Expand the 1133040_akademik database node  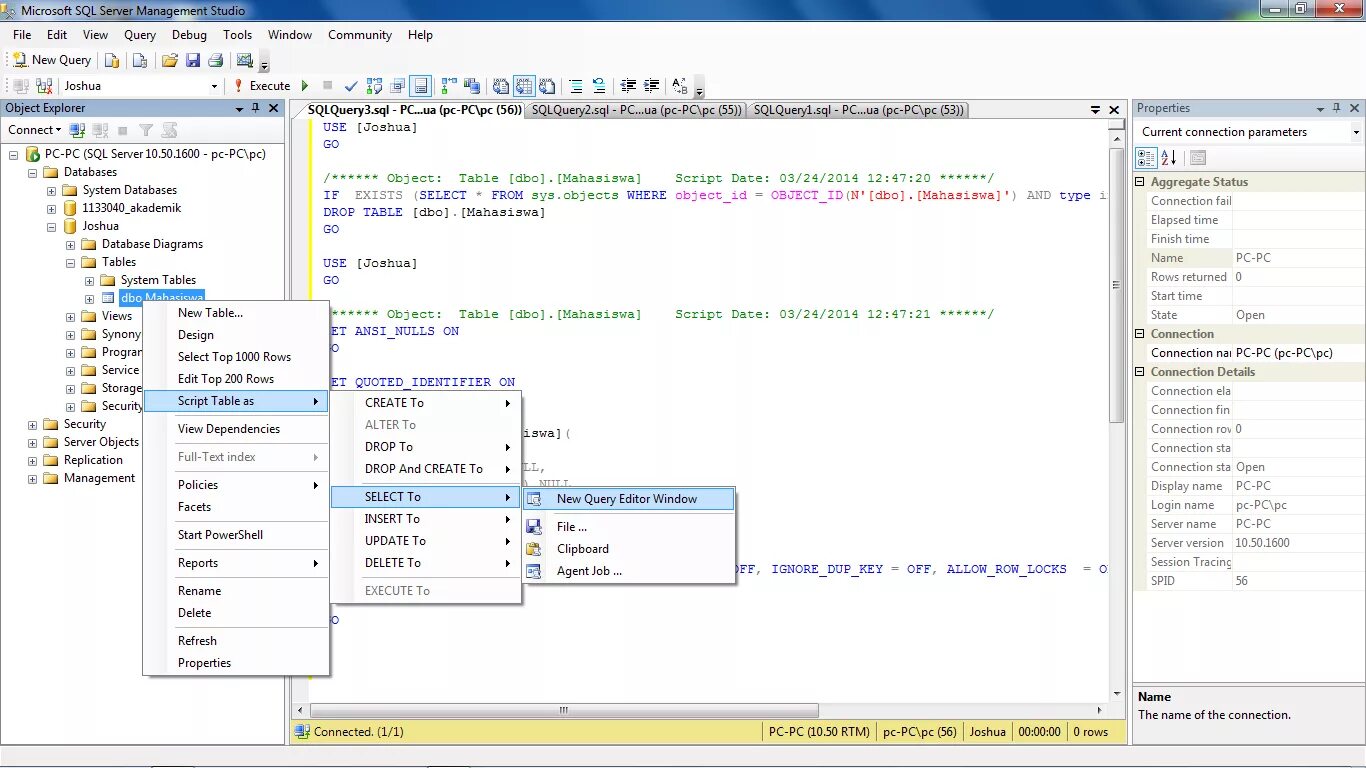coord(51,208)
